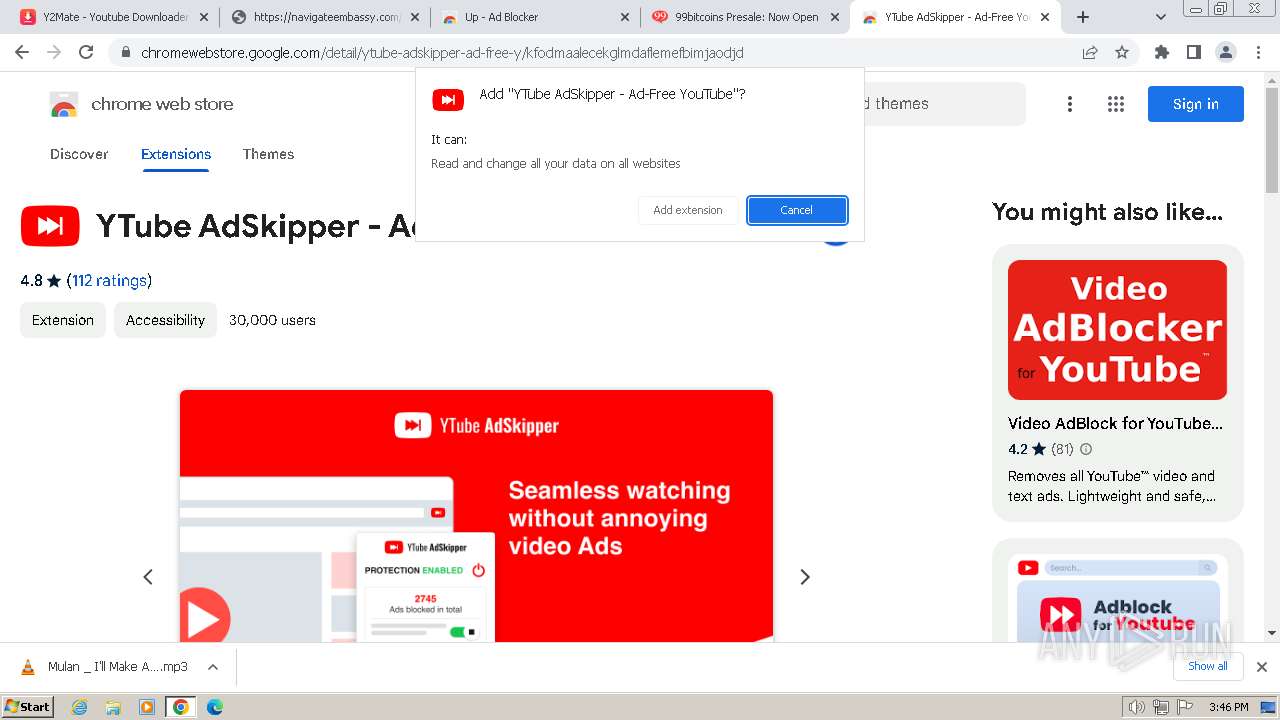Click the taskbar clock showing 3:46 PM

(x=1228, y=707)
